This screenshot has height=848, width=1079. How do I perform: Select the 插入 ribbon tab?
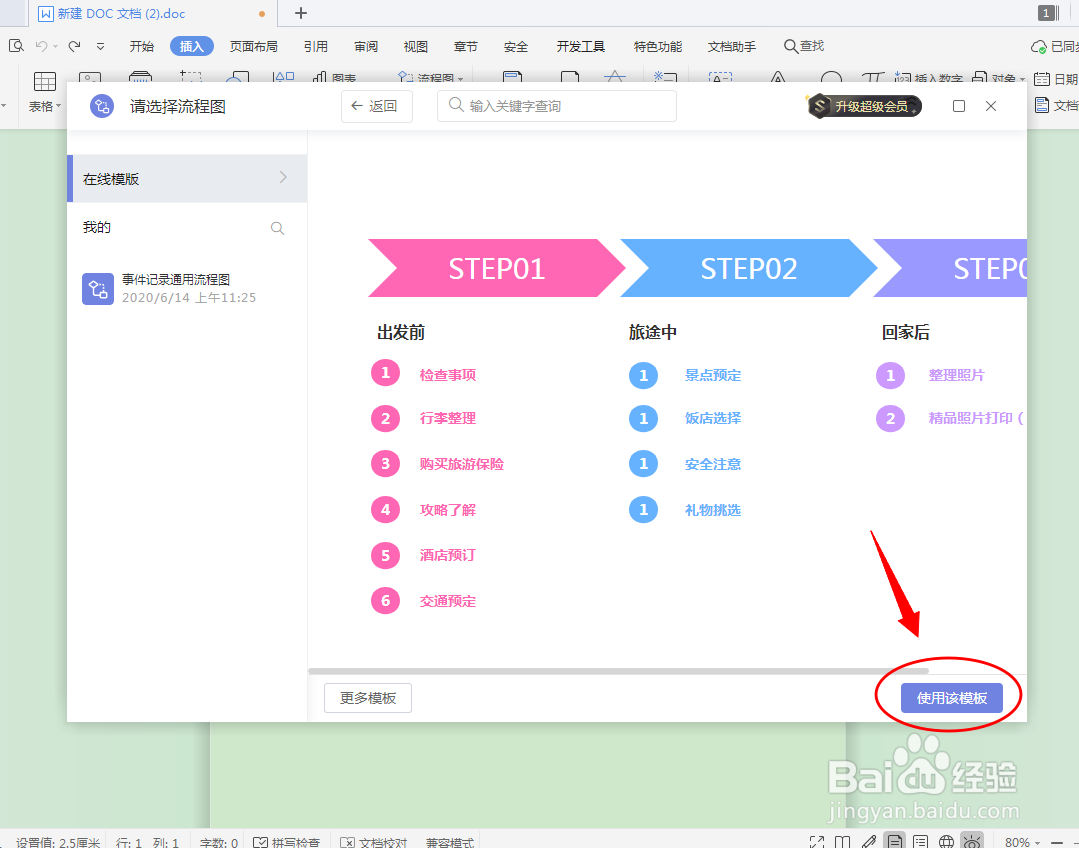191,46
